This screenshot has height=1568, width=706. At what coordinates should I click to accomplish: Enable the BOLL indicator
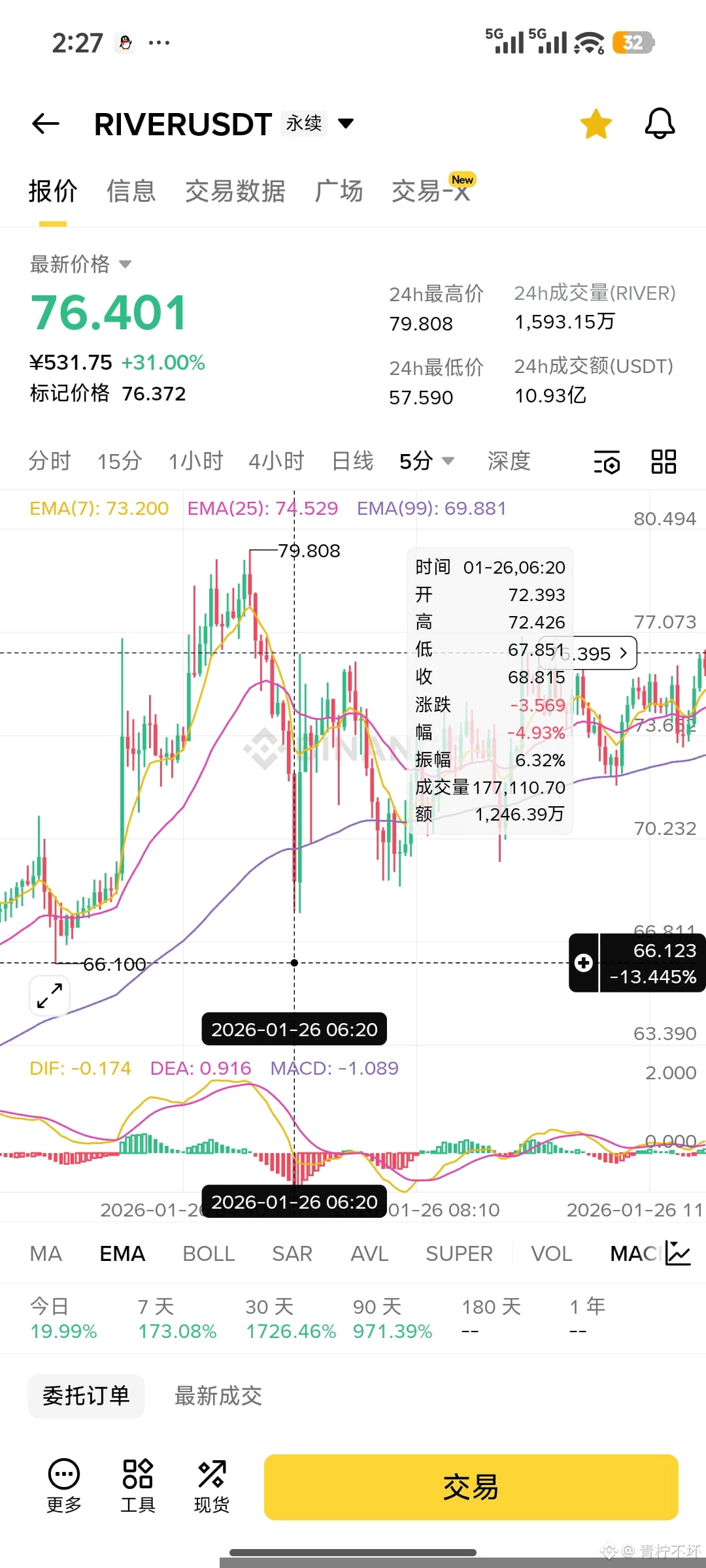coord(209,1254)
